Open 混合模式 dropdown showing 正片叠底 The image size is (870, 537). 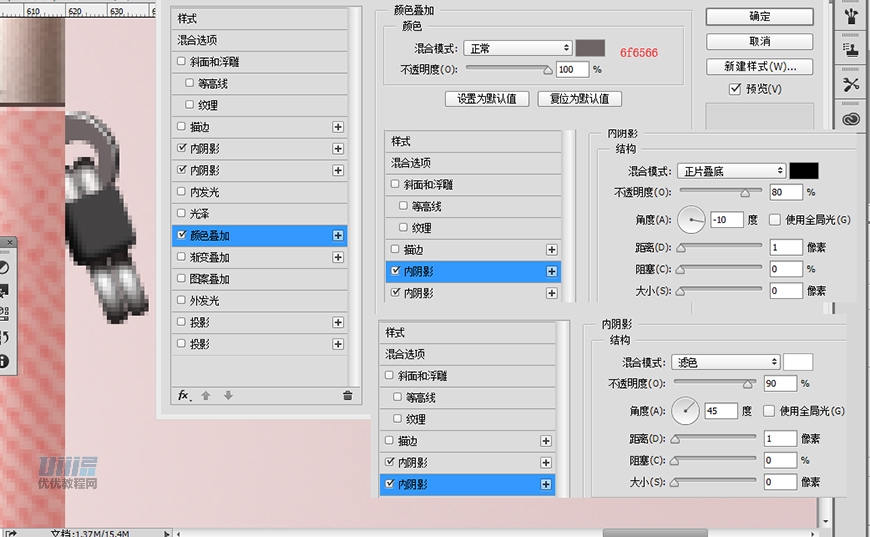tap(732, 171)
